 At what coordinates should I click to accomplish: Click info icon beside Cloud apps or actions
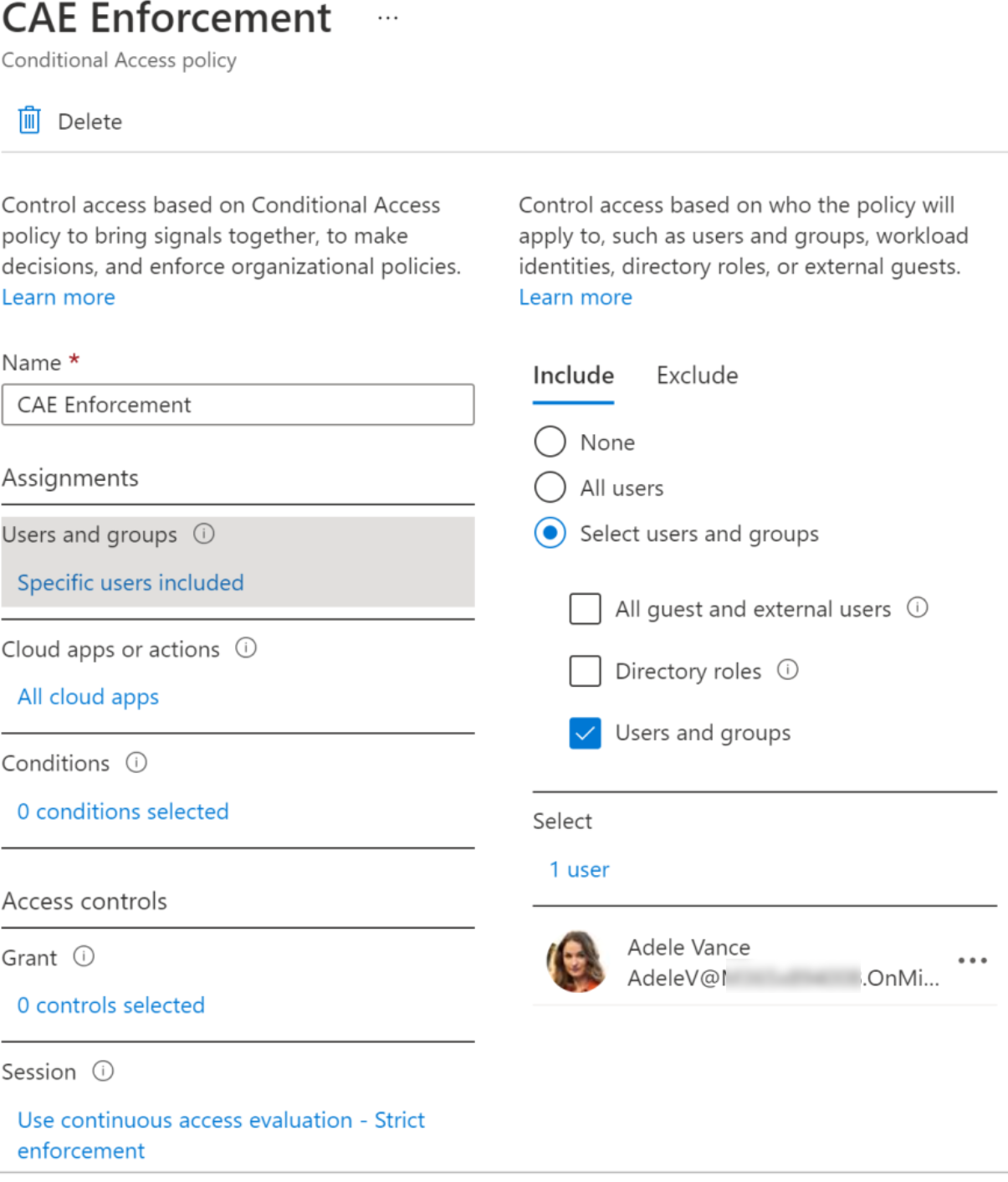(246, 647)
